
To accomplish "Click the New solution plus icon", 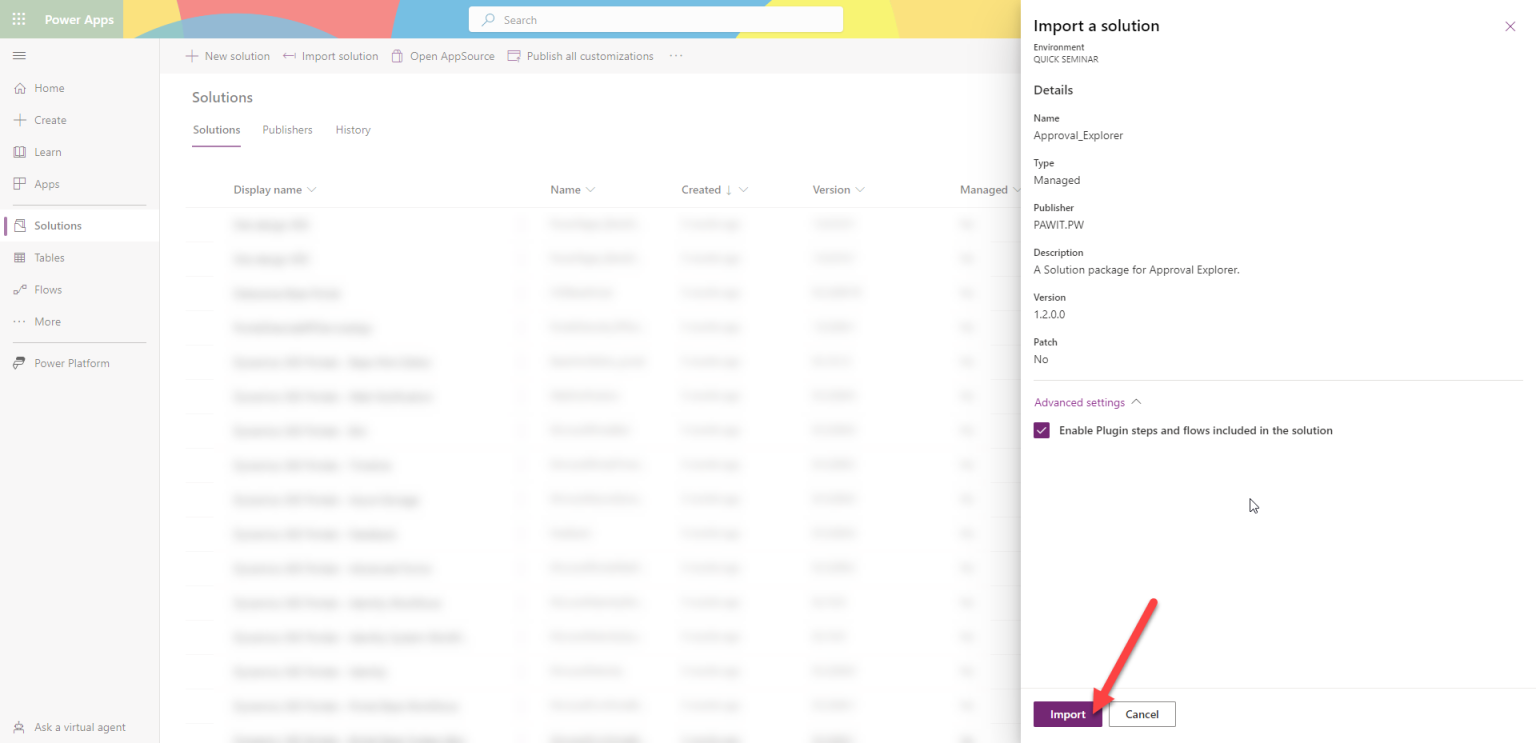I will (192, 56).
